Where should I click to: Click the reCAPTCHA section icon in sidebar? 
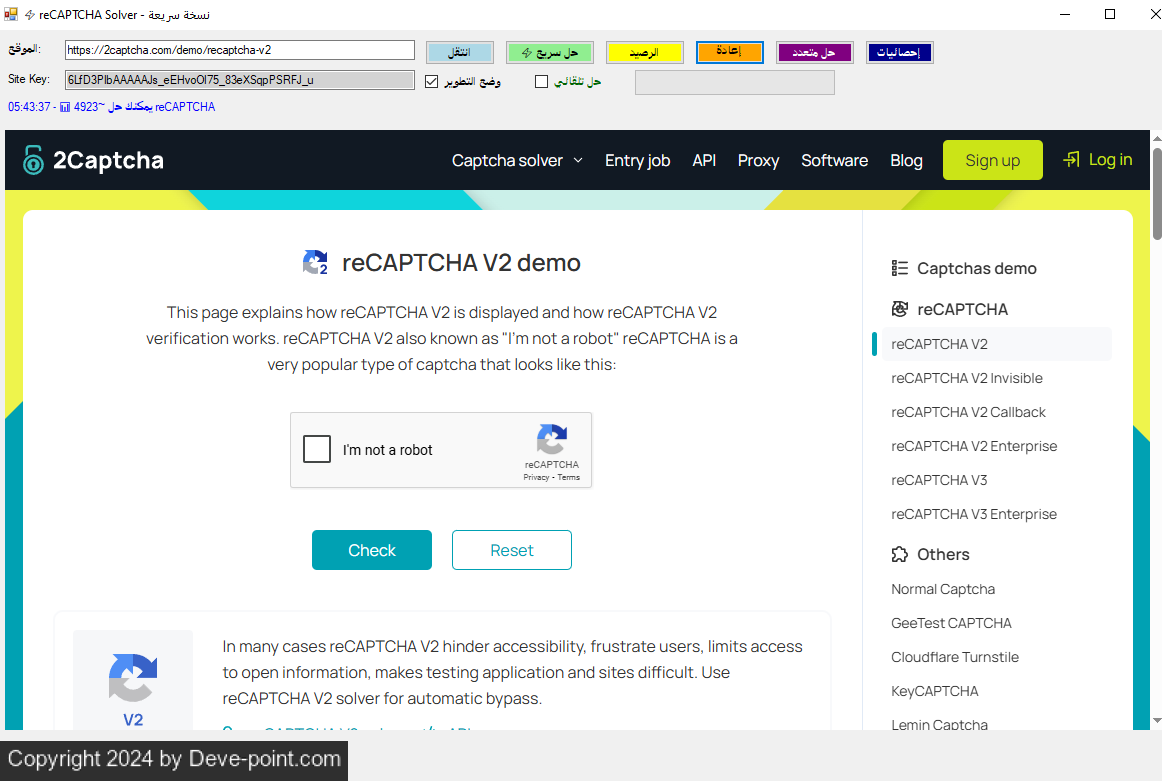[900, 309]
